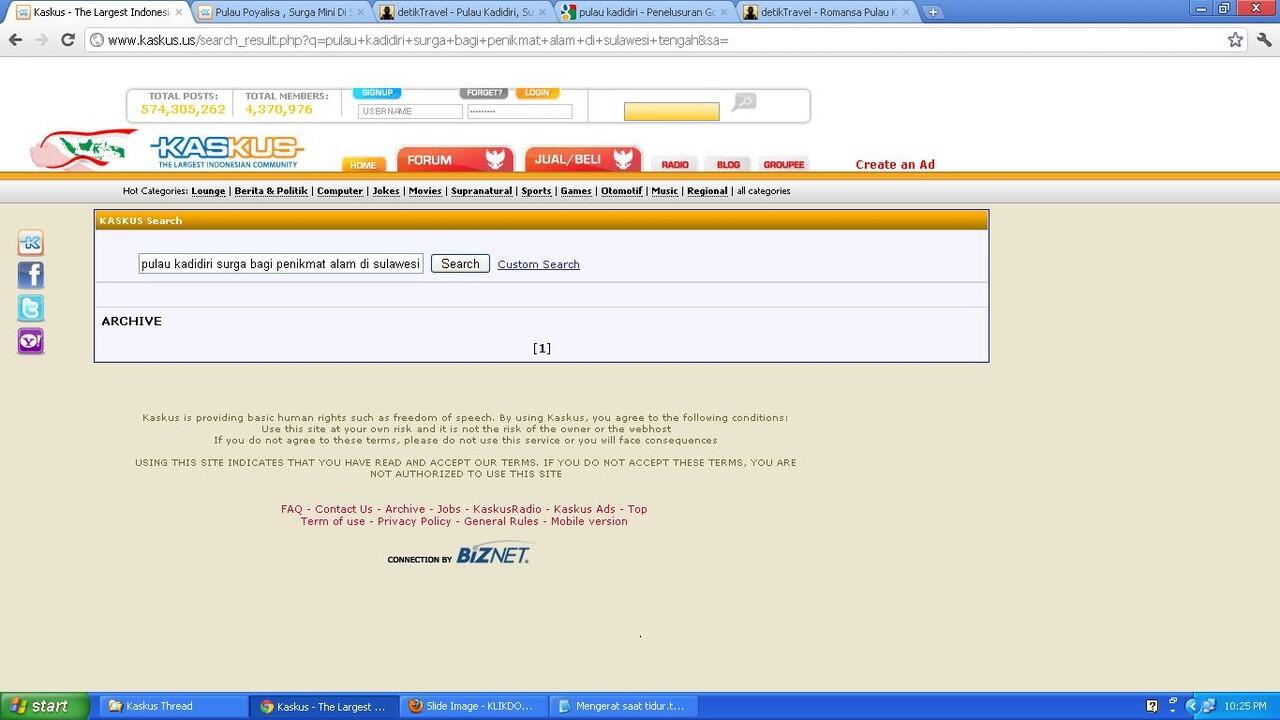
Task: Open a new browser tab
Action: tap(932, 12)
